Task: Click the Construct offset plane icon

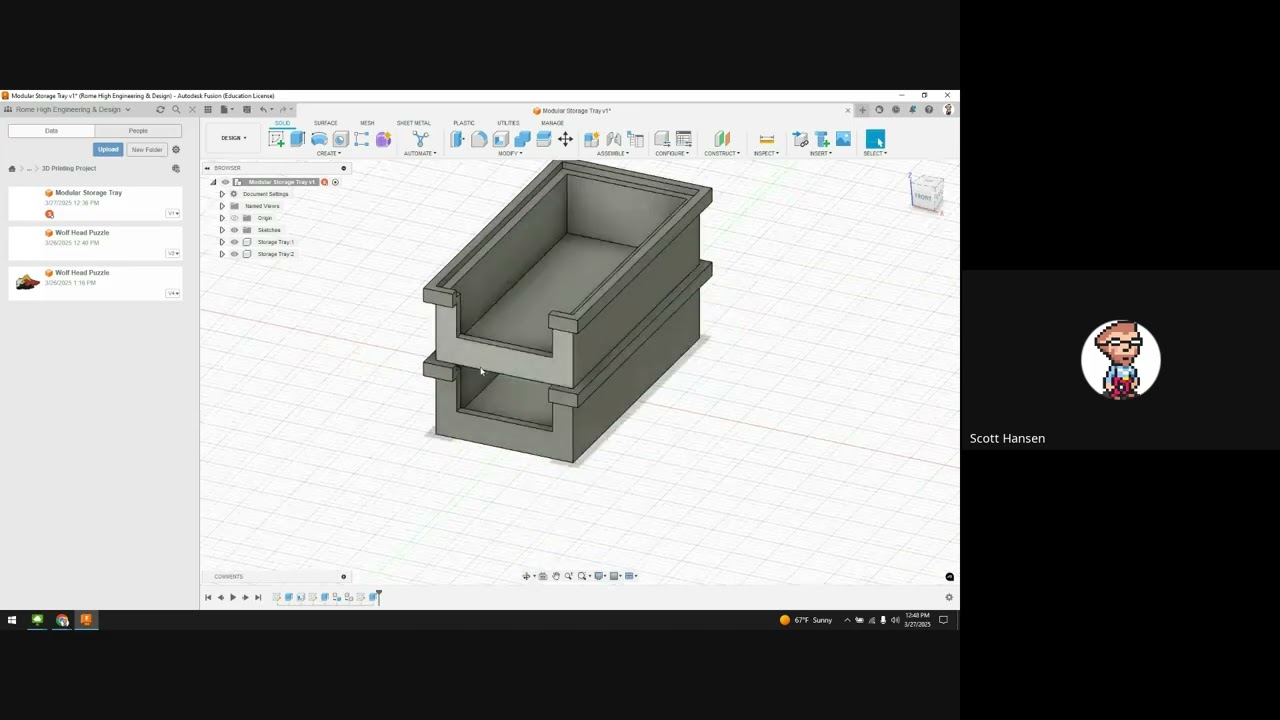Action: [x=722, y=139]
